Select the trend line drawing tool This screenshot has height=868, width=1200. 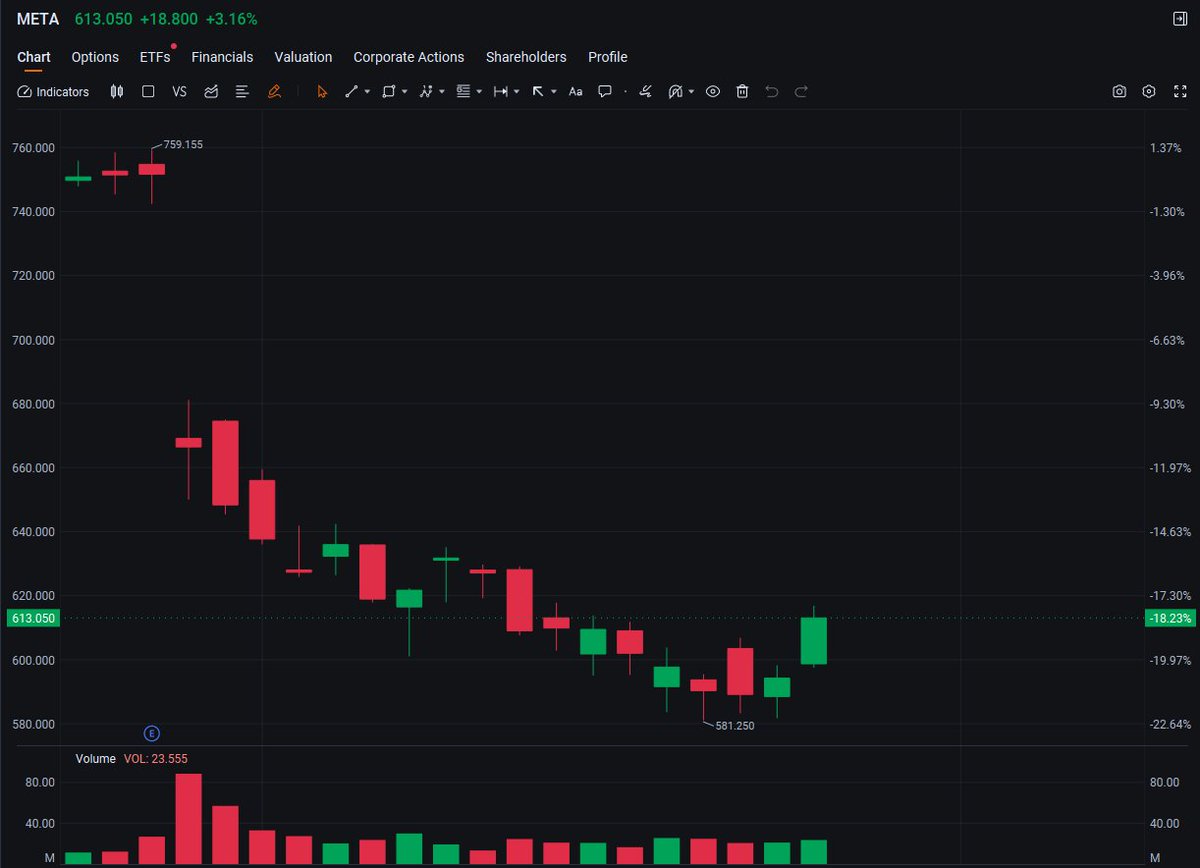(352, 91)
